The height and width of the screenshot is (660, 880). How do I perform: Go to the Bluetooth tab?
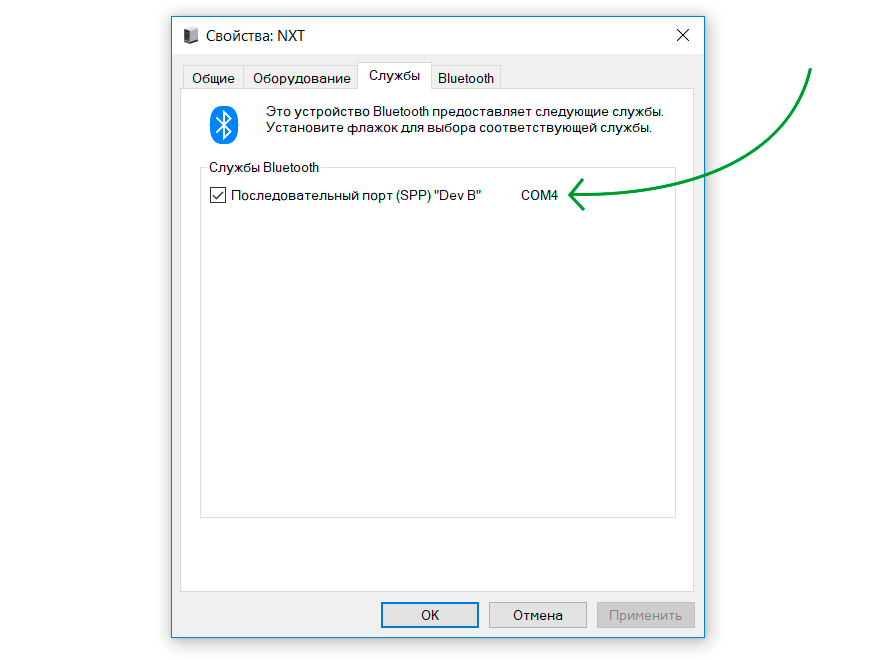(466, 78)
